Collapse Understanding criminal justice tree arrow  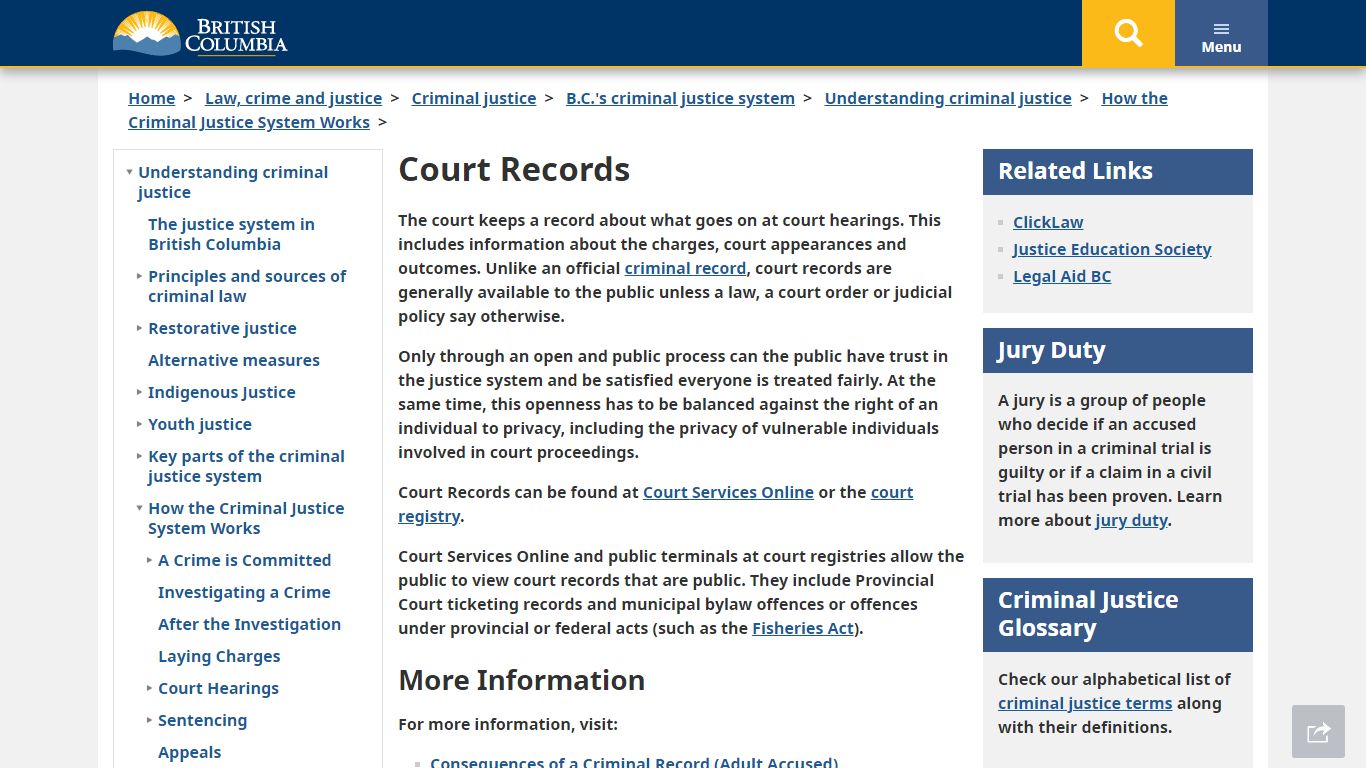coord(129,172)
